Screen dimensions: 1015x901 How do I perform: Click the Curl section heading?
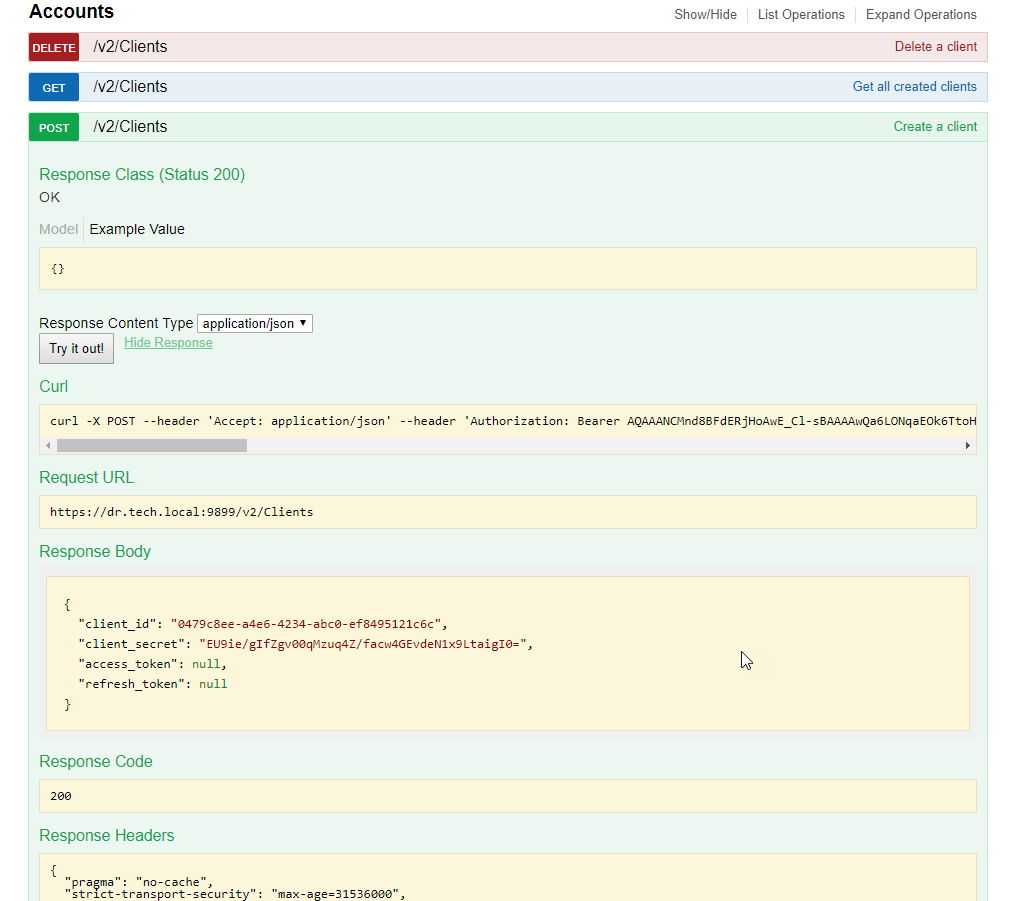(53, 386)
